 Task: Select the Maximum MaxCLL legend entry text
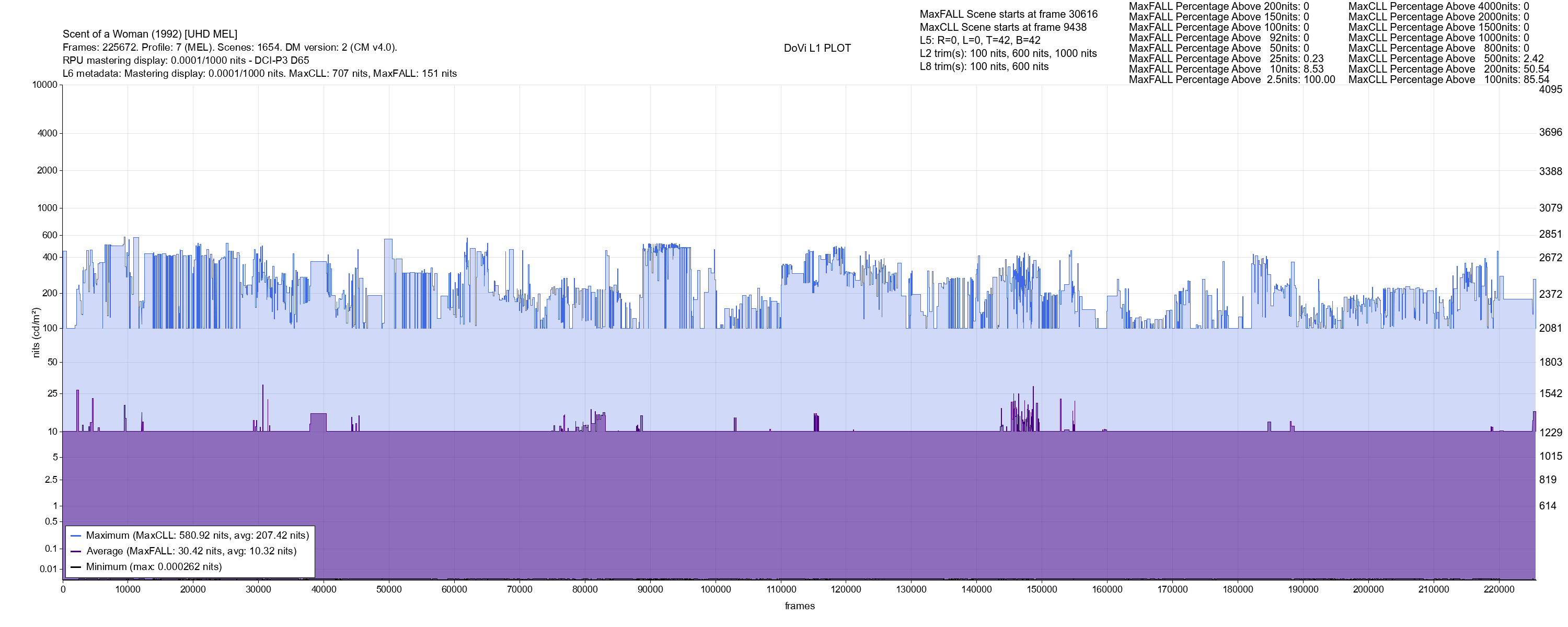(197, 536)
